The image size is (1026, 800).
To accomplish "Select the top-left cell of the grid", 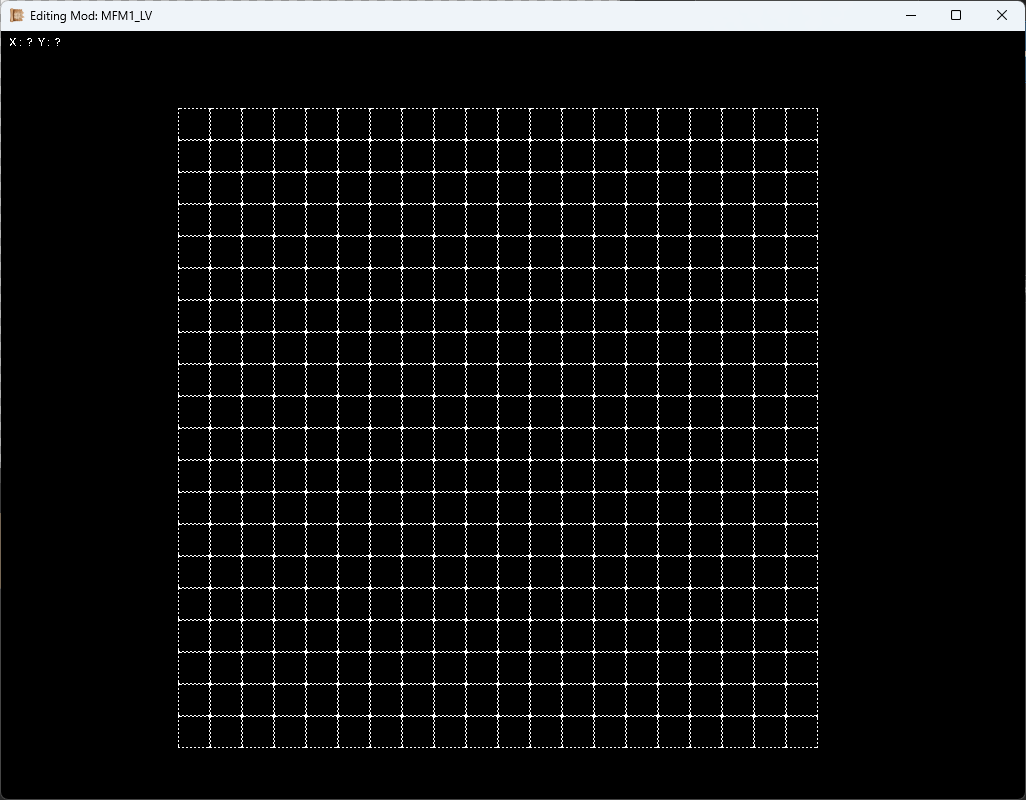I will click(x=194, y=124).
